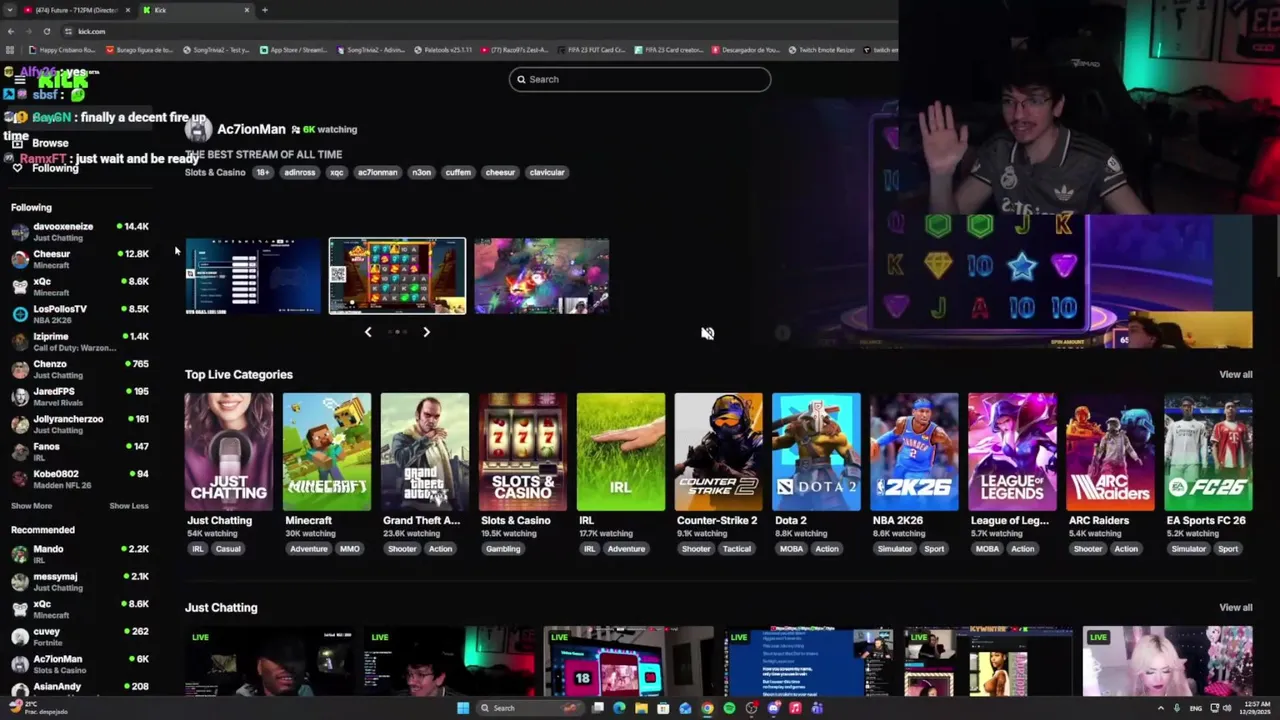Open View all for Top Live Categories
Viewport: 1280px width, 720px height.
point(1235,374)
